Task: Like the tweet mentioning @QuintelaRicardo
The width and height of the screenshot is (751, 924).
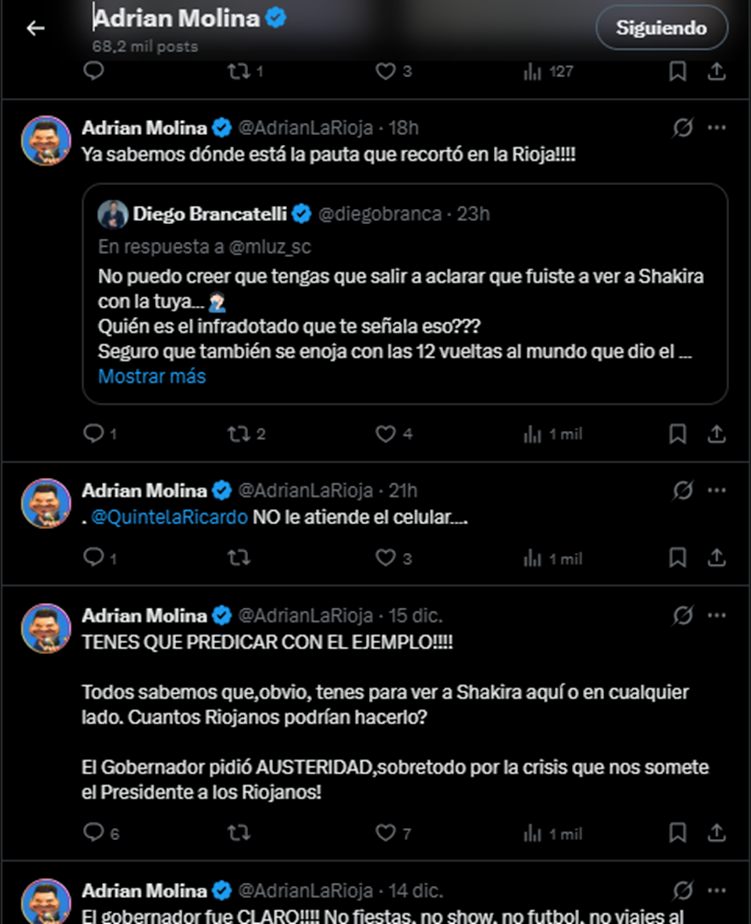Action: 386,558
